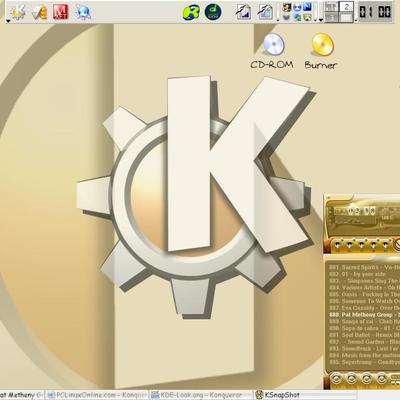400x400 pixels.
Task: Click the playlist misc round button
Action: pos(382,379)
